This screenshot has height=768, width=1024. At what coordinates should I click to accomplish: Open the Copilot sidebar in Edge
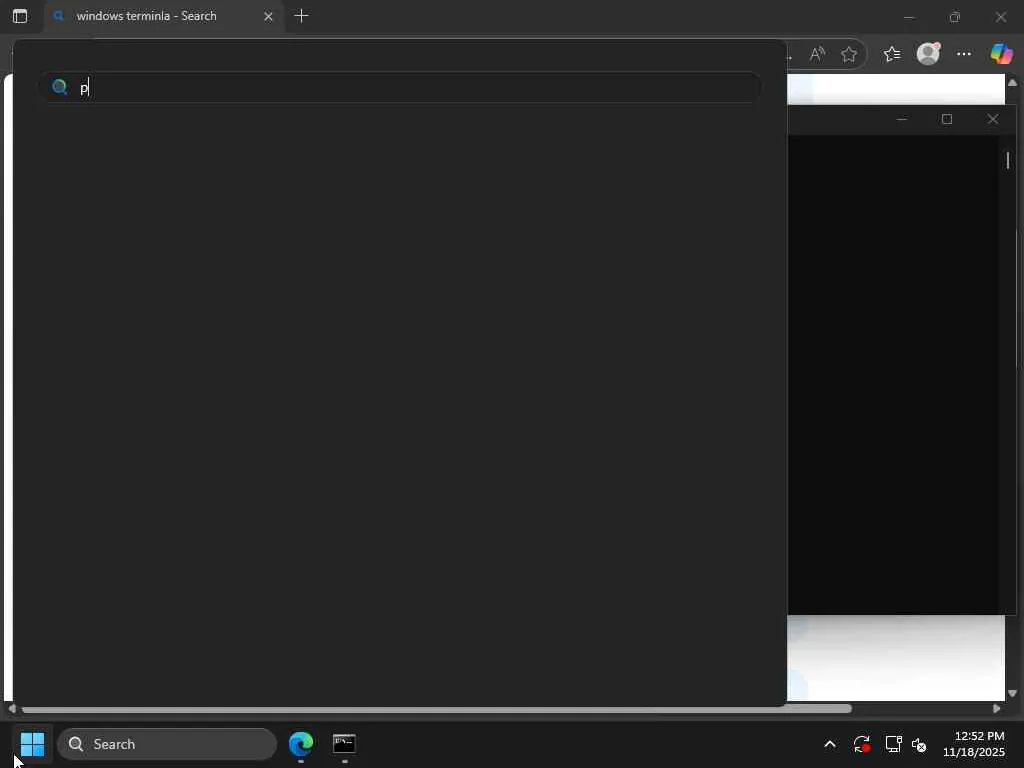1001,54
